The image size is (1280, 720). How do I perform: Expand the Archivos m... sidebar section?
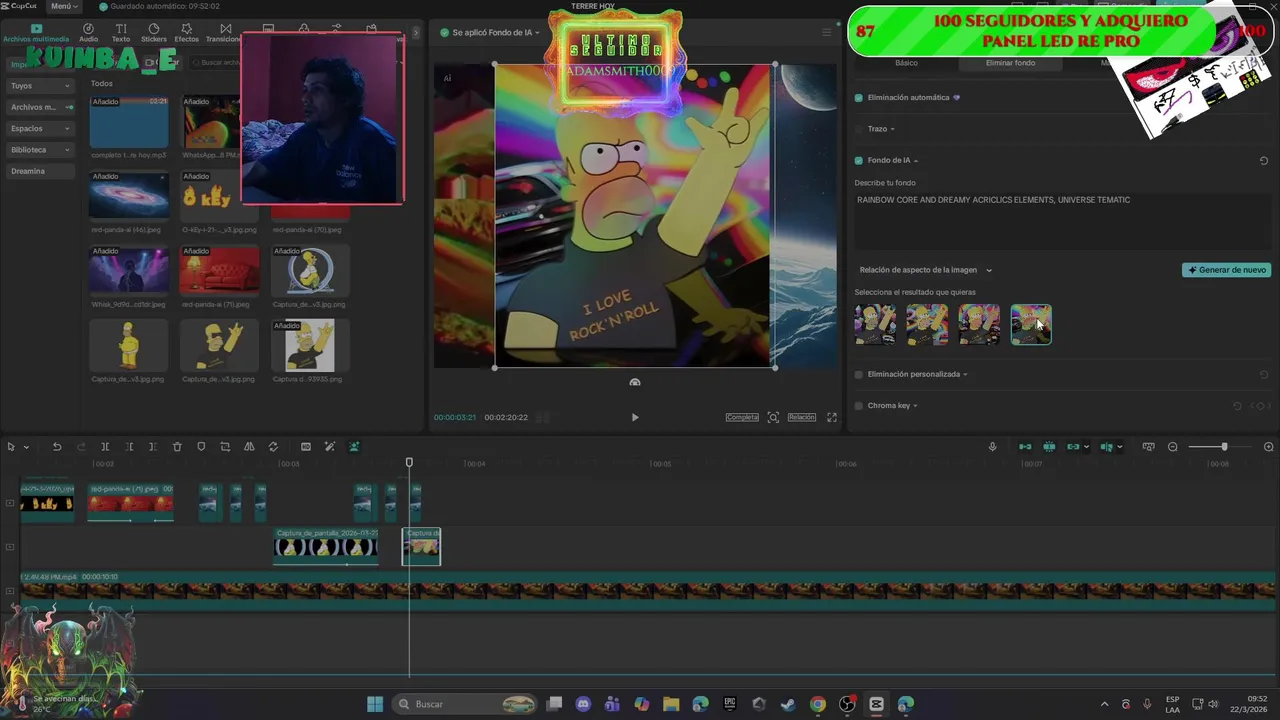[x=40, y=107]
